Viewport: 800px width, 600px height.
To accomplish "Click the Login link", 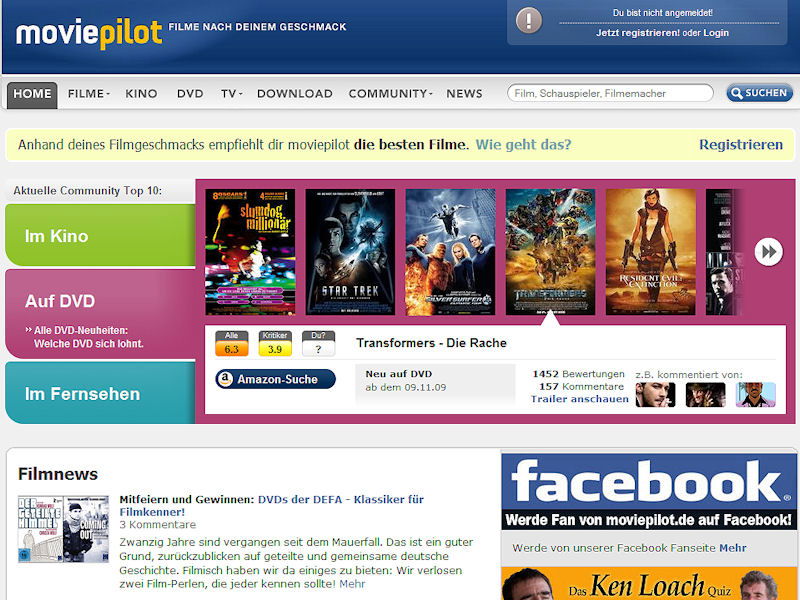I will [x=716, y=33].
